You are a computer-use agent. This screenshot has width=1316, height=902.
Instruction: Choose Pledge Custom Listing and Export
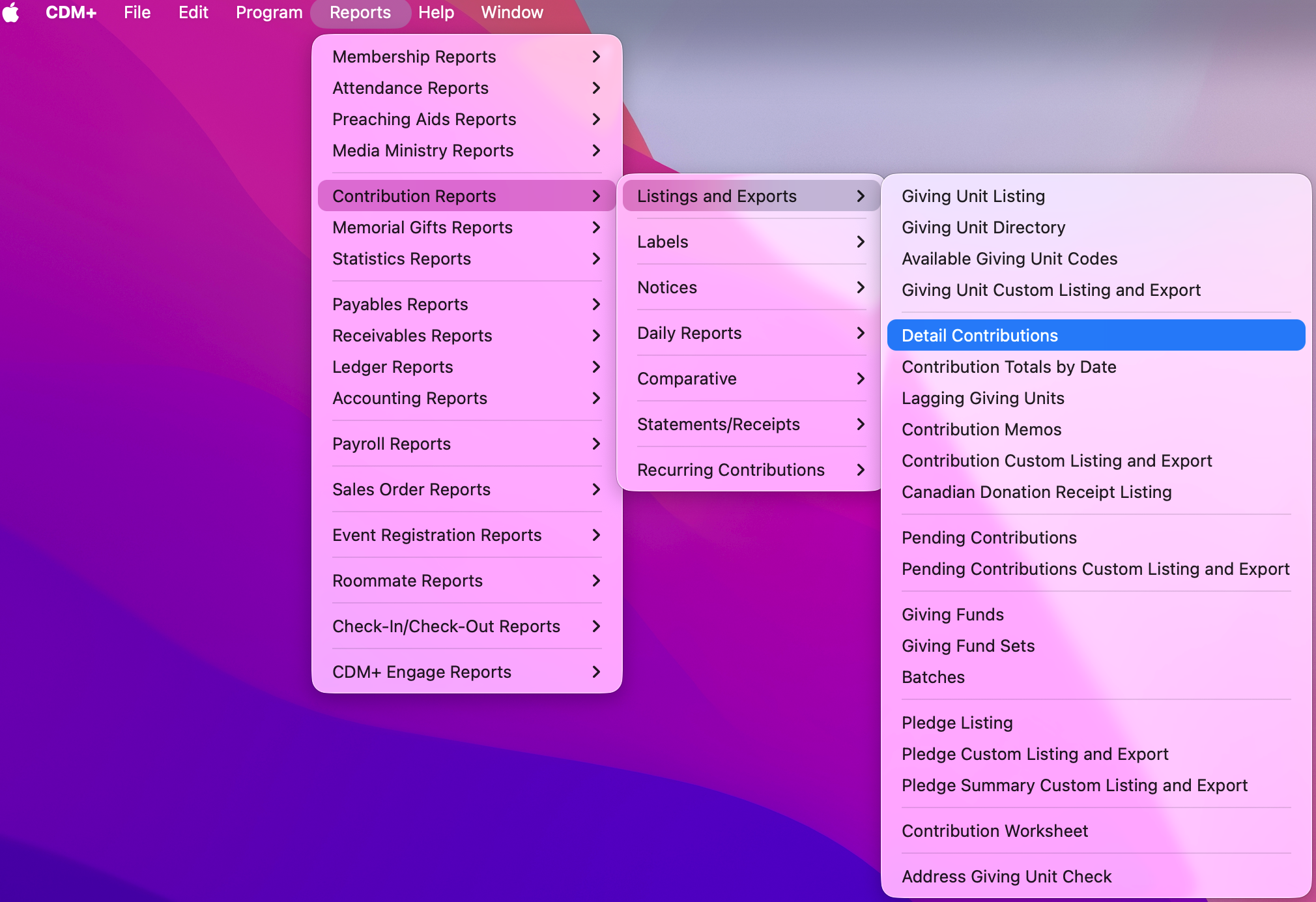1096,754
